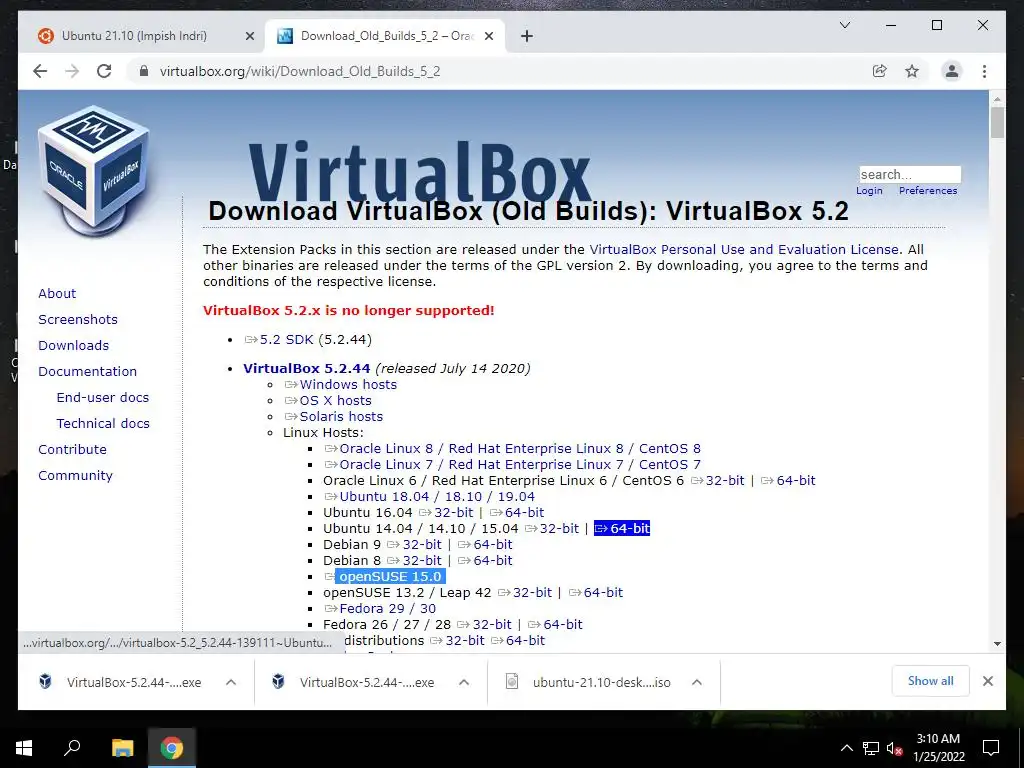Screen dimensions: 1024x768
Task: Download Solaris hosts package
Action: tap(334, 417)
